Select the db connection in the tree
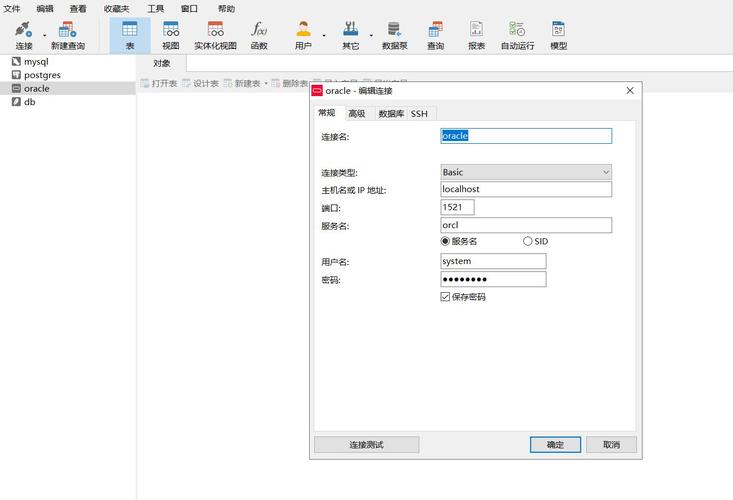Viewport: 733px width, 500px height. coord(68,102)
